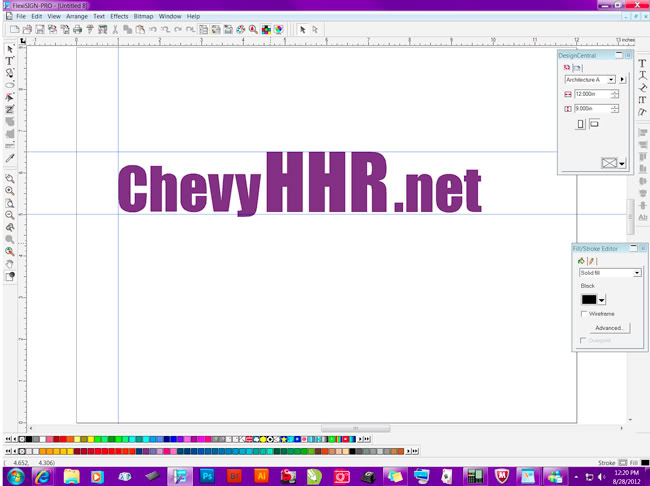
Task: Select the horizontal Text tool in right toolbar
Action: pyautogui.click(x=642, y=63)
